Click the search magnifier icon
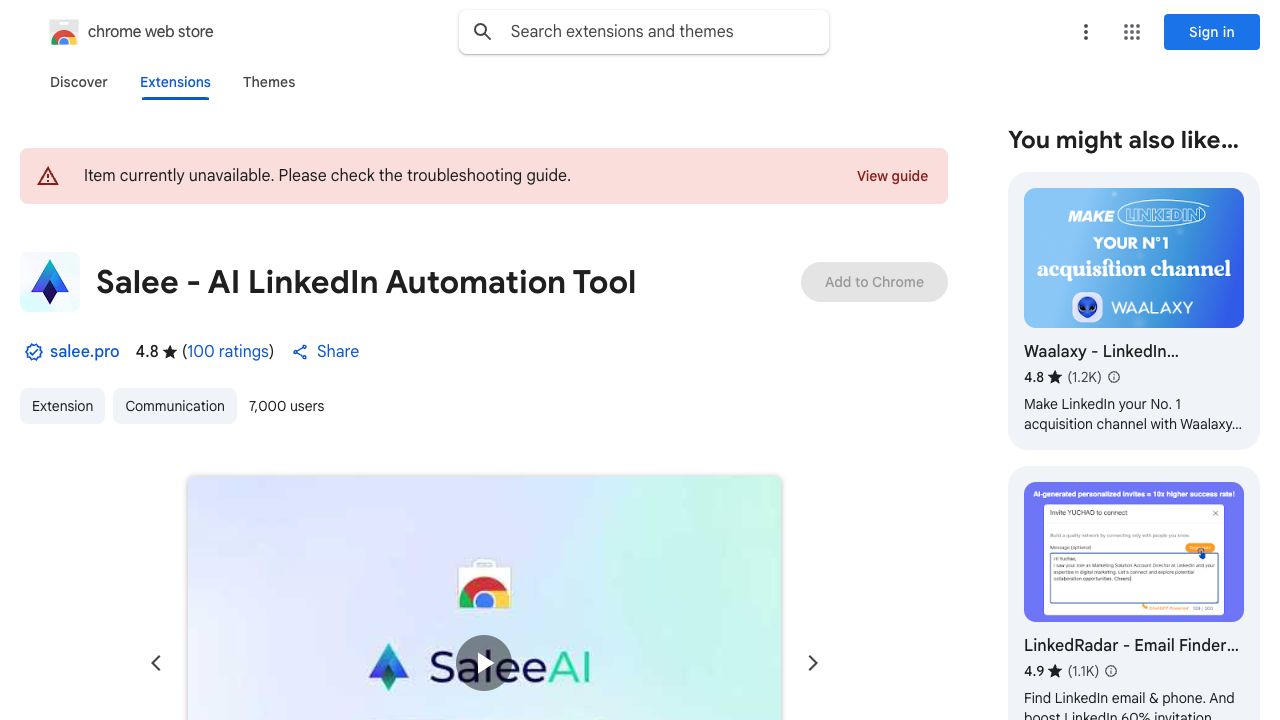This screenshot has width=1280, height=720. pos(483,32)
